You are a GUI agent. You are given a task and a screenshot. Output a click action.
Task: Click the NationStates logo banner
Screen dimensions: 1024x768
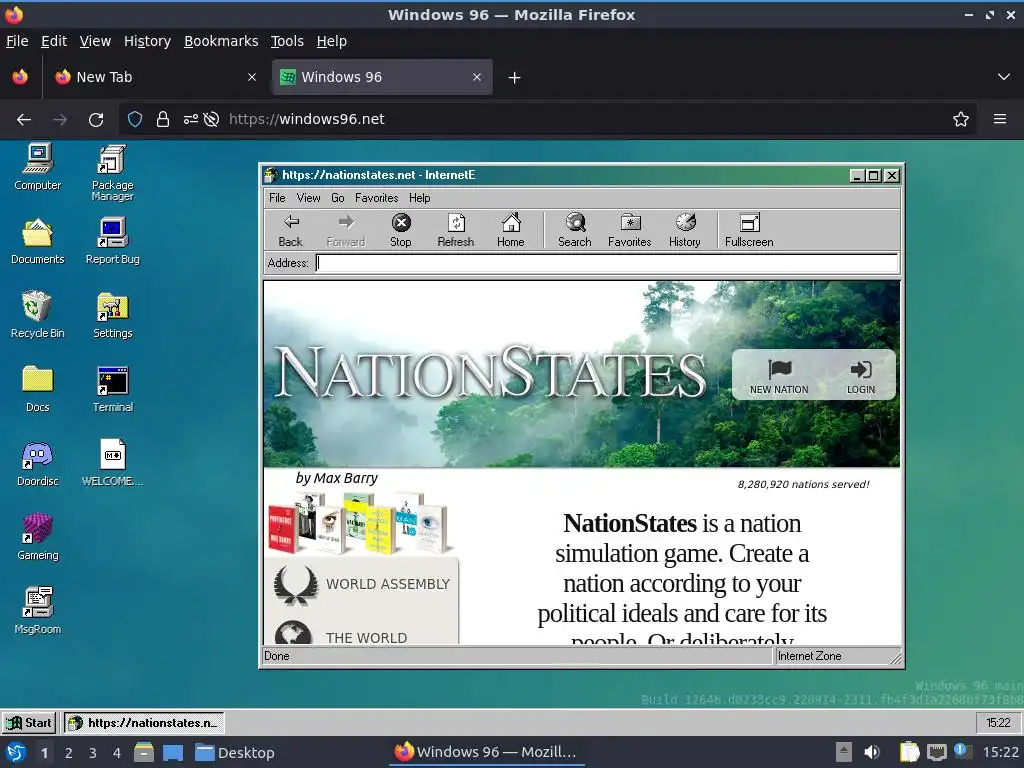click(x=490, y=373)
